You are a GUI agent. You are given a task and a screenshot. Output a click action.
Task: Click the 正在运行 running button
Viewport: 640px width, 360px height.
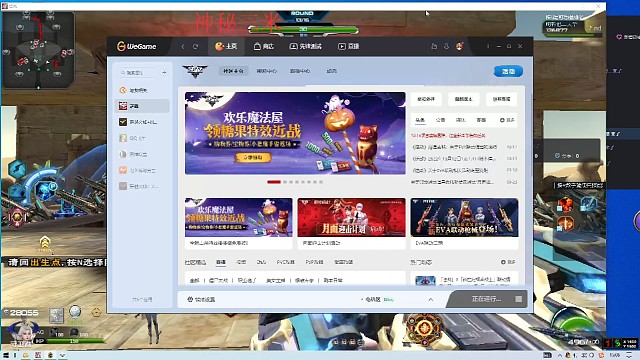coord(486,299)
